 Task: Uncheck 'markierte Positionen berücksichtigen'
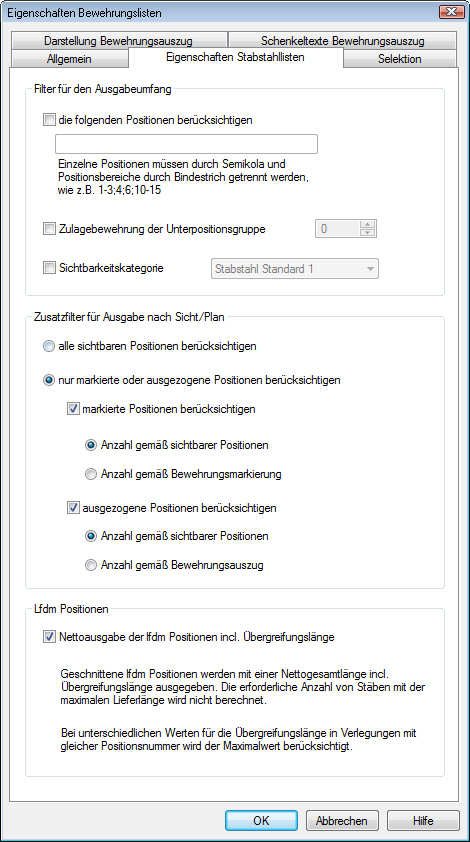[73, 409]
